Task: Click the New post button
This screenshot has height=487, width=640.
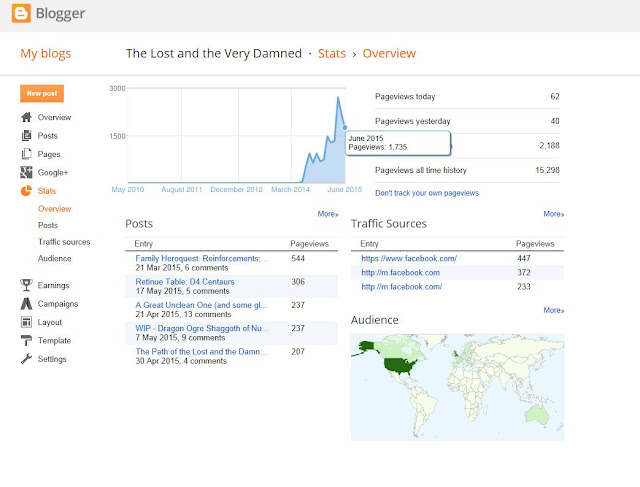Action: point(42,93)
